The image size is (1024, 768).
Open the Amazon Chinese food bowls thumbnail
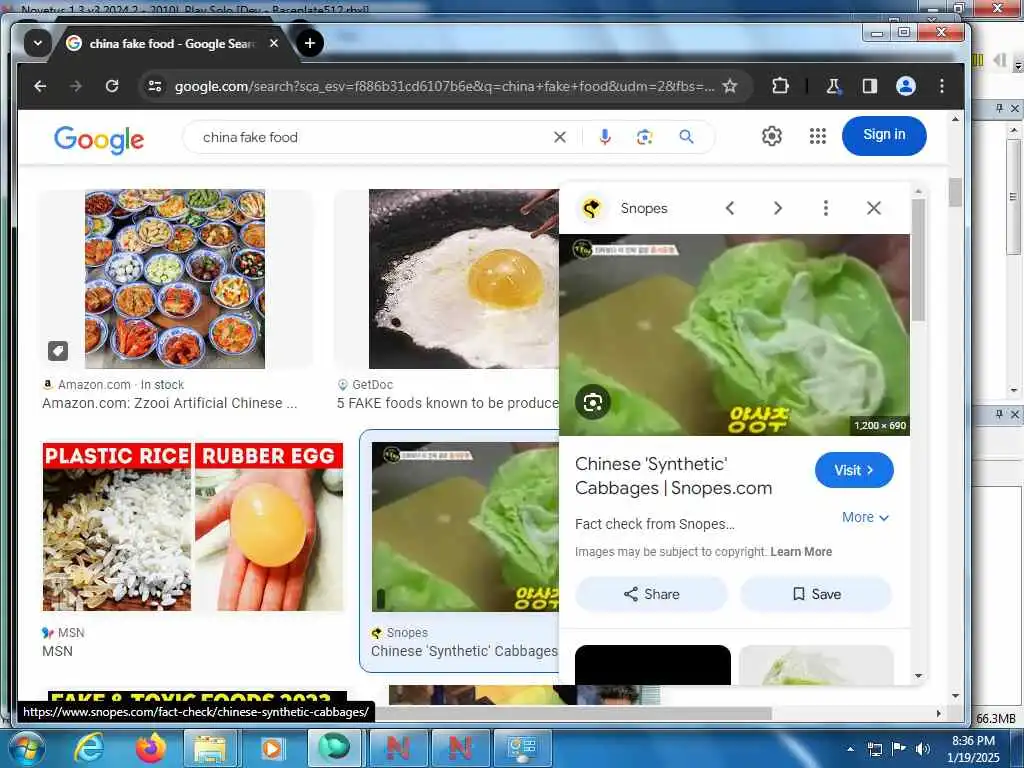[175, 279]
